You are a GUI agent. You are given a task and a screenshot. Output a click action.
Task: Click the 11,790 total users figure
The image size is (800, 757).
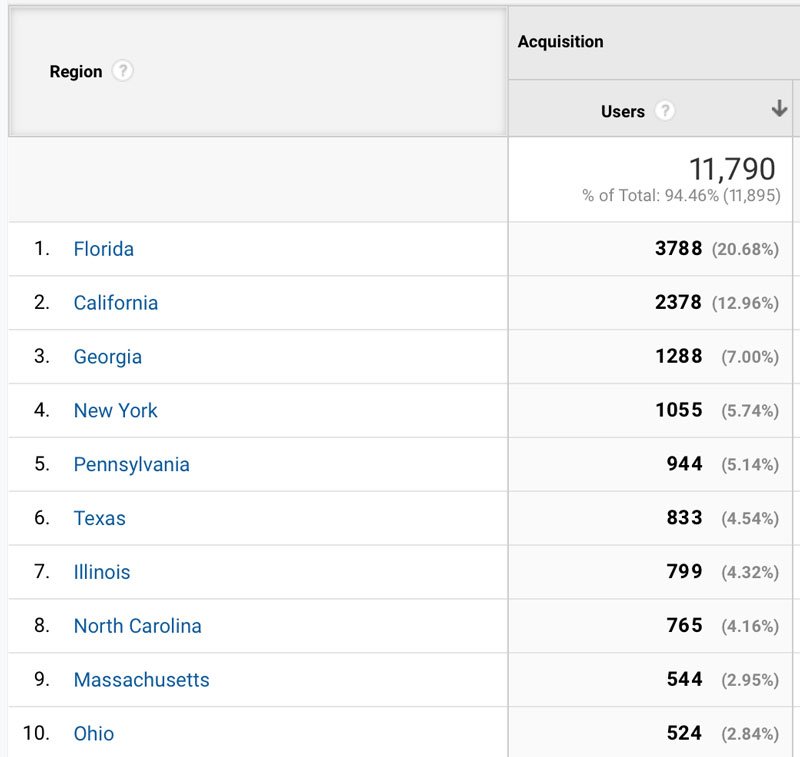(x=732, y=169)
